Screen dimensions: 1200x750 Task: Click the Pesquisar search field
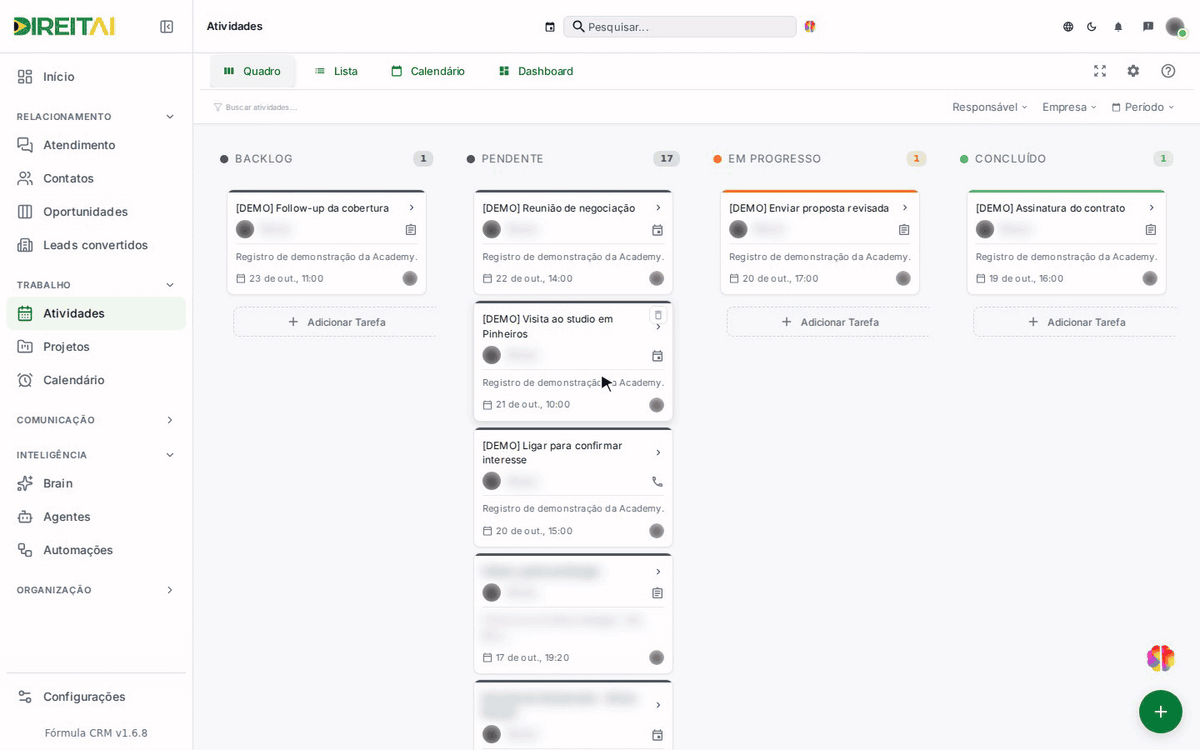680,27
